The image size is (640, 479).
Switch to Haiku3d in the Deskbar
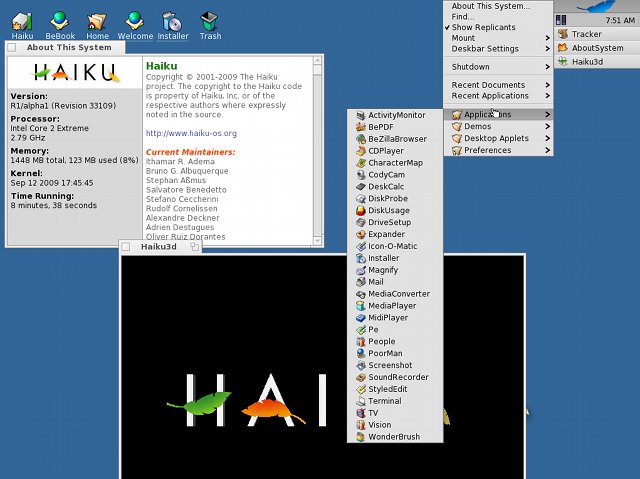pos(597,62)
